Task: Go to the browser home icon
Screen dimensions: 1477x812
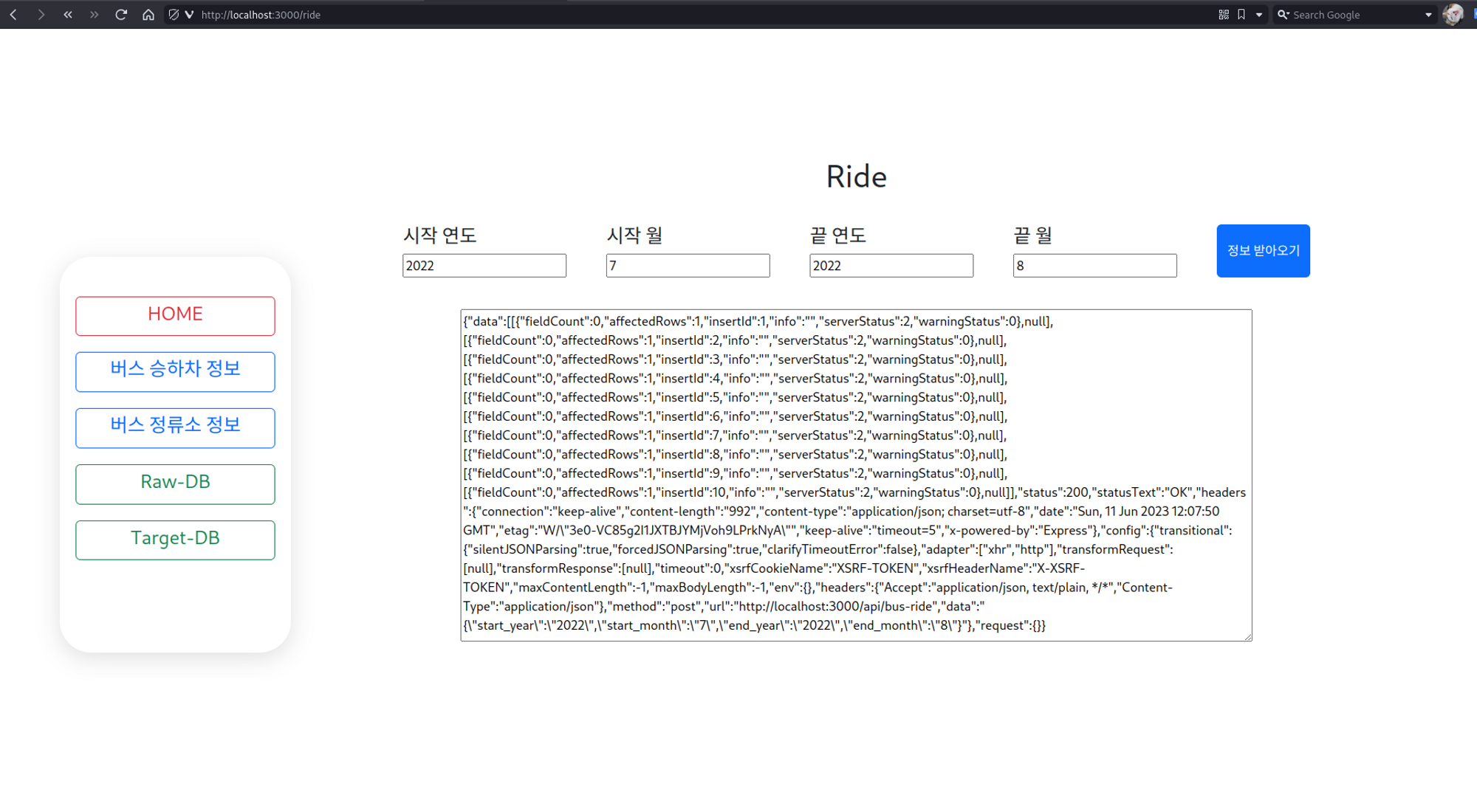Action: coord(148,15)
